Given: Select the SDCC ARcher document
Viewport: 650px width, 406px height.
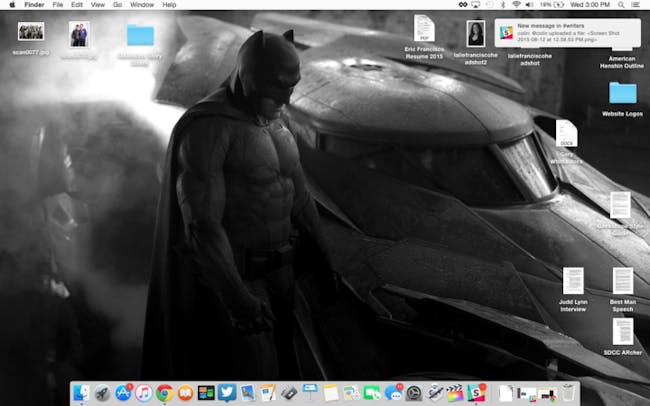Looking at the screenshot, I should 623,331.
